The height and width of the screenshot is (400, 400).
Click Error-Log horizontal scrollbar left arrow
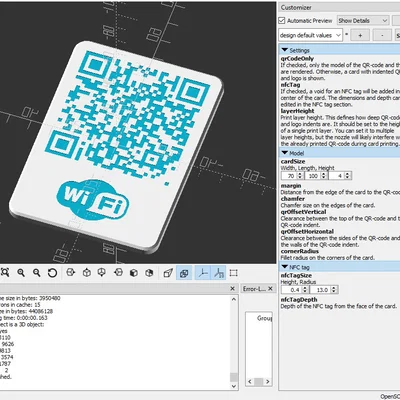pos(250,382)
